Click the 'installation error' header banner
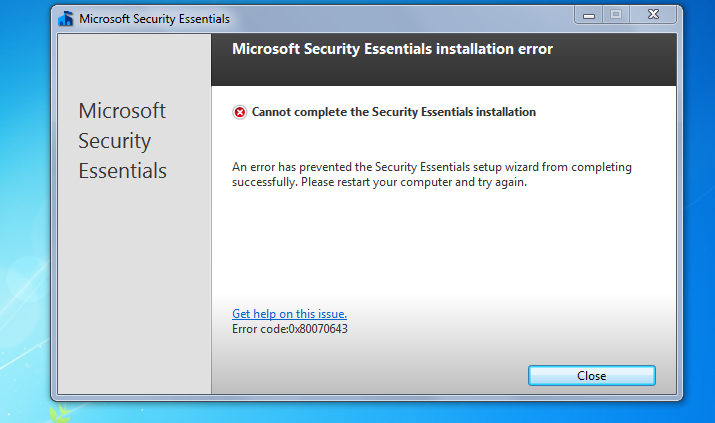 [x=444, y=59]
